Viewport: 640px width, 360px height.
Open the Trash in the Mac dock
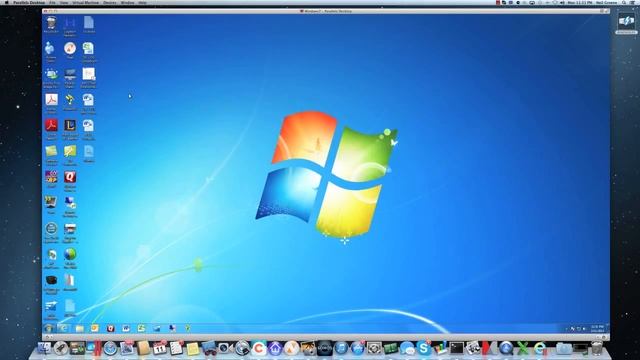(x=597, y=348)
